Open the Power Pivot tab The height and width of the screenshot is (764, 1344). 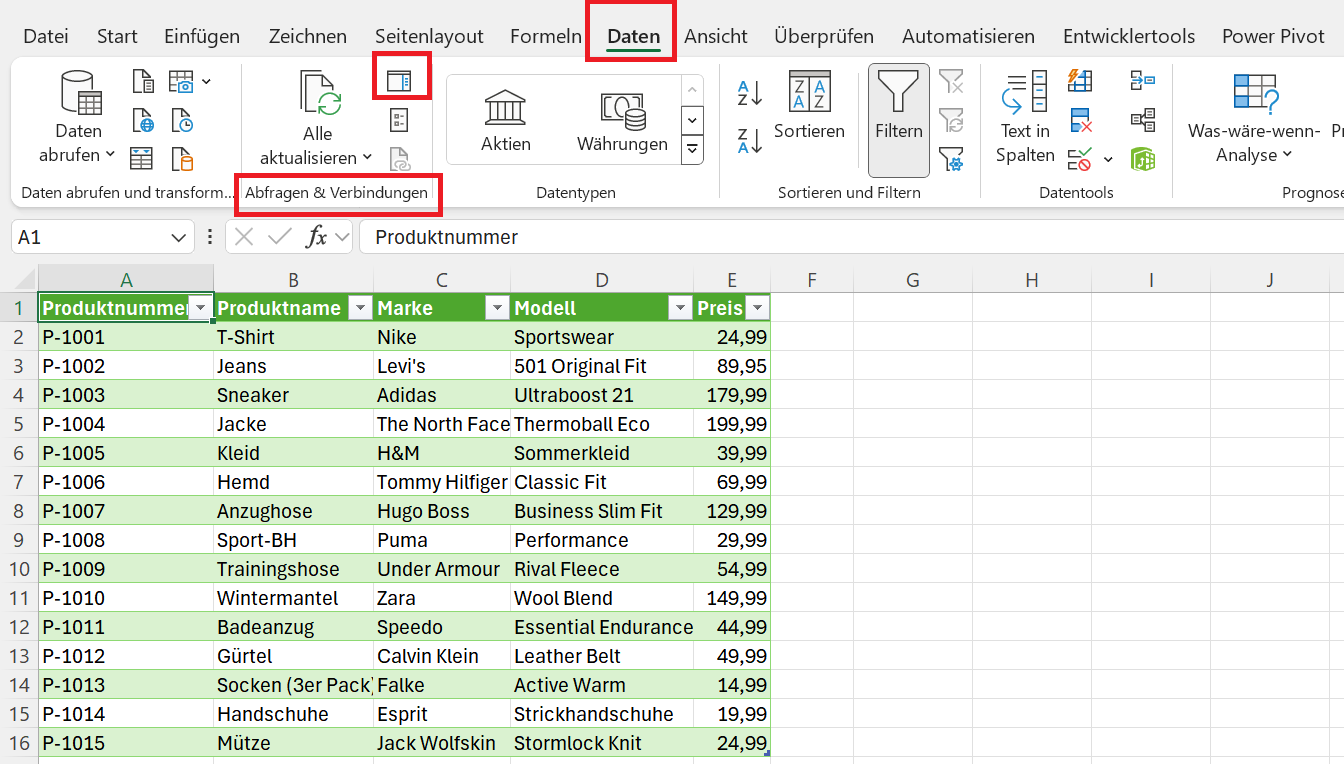click(1273, 36)
